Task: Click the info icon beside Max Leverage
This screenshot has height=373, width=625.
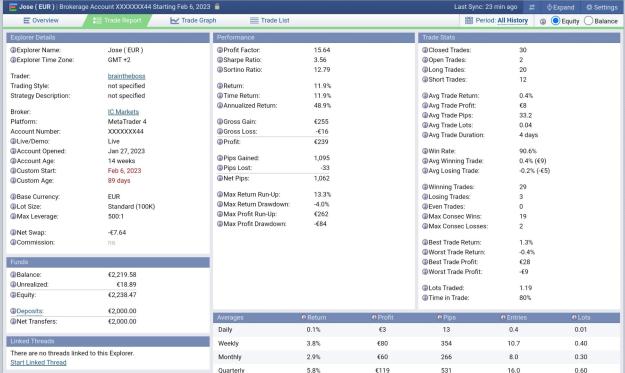Action: coord(13,216)
